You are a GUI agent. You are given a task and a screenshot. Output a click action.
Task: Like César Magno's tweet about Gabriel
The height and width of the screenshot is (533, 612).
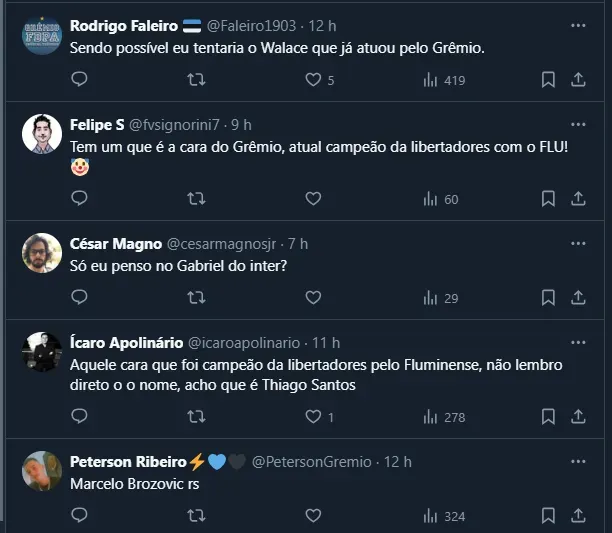(x=313, y=297)
